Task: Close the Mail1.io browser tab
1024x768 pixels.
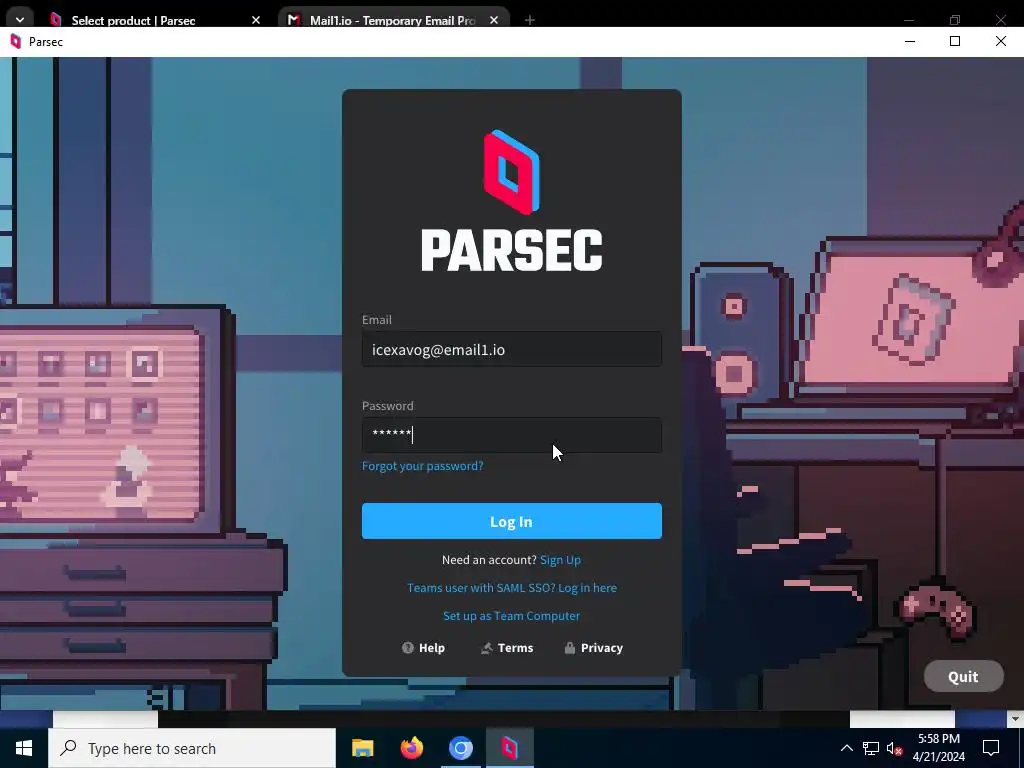Action: 494,20
